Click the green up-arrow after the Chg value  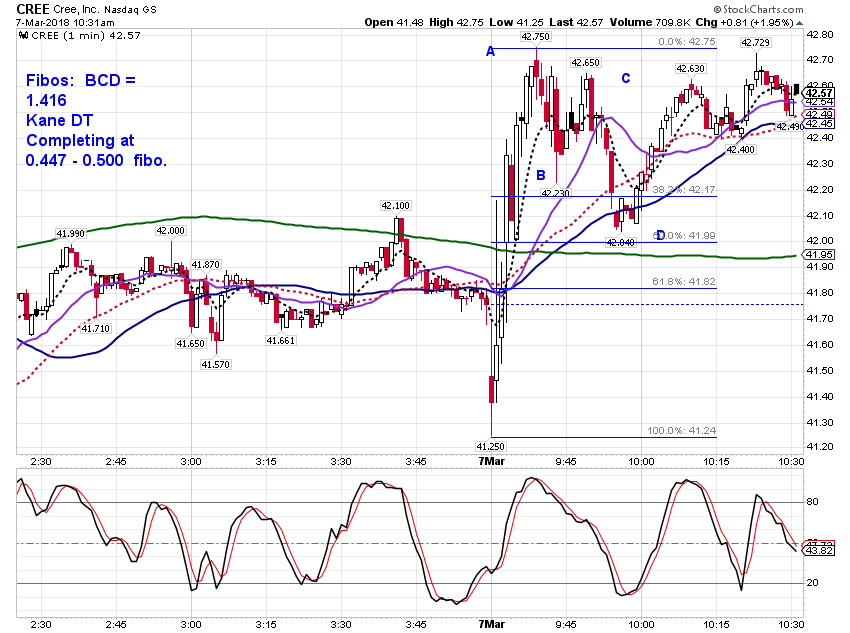[x=800, y=23]
